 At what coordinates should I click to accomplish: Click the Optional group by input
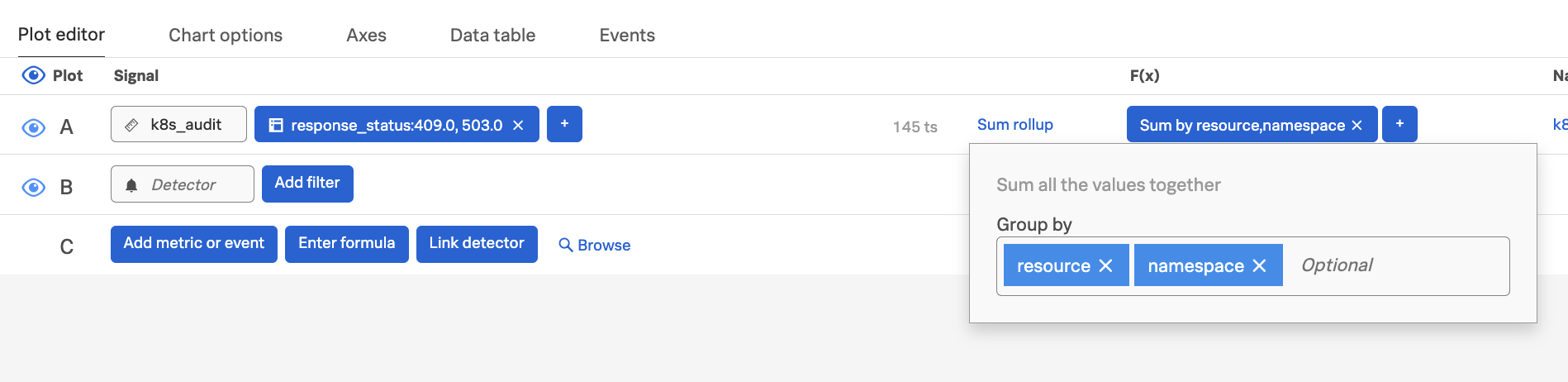click(x=1396, y=265)
